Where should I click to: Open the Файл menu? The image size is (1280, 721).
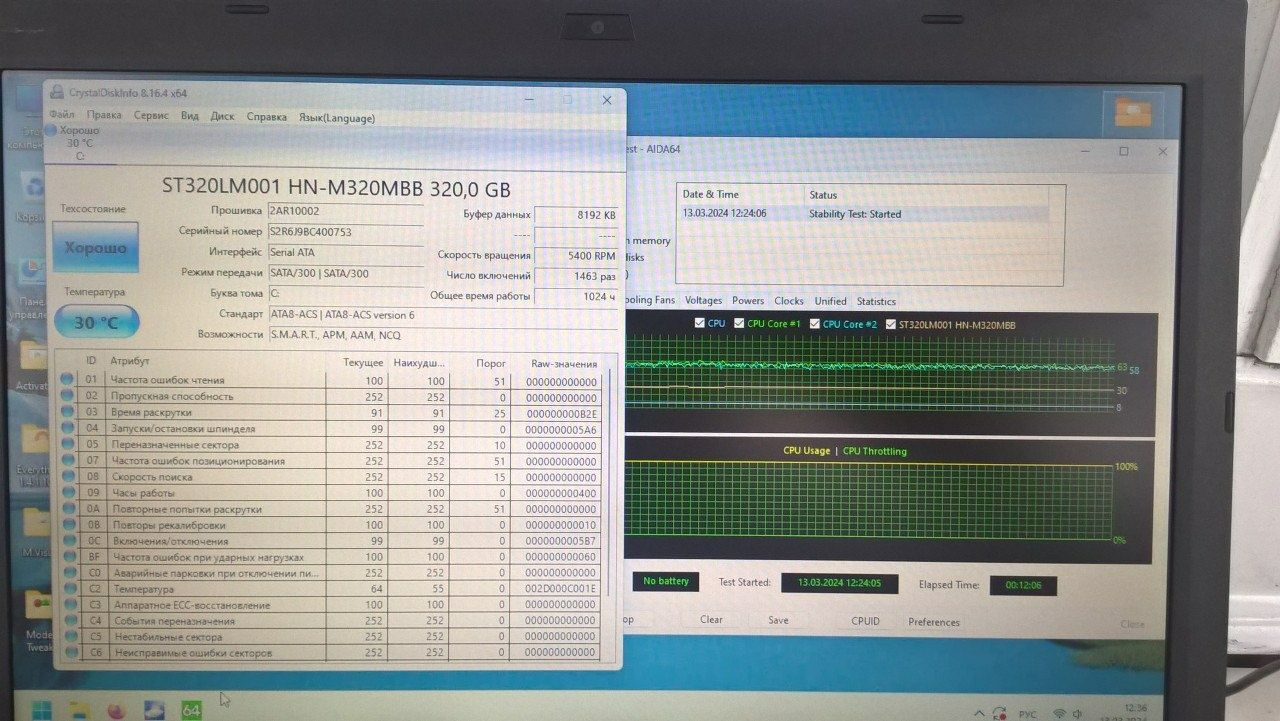point(61,116)
